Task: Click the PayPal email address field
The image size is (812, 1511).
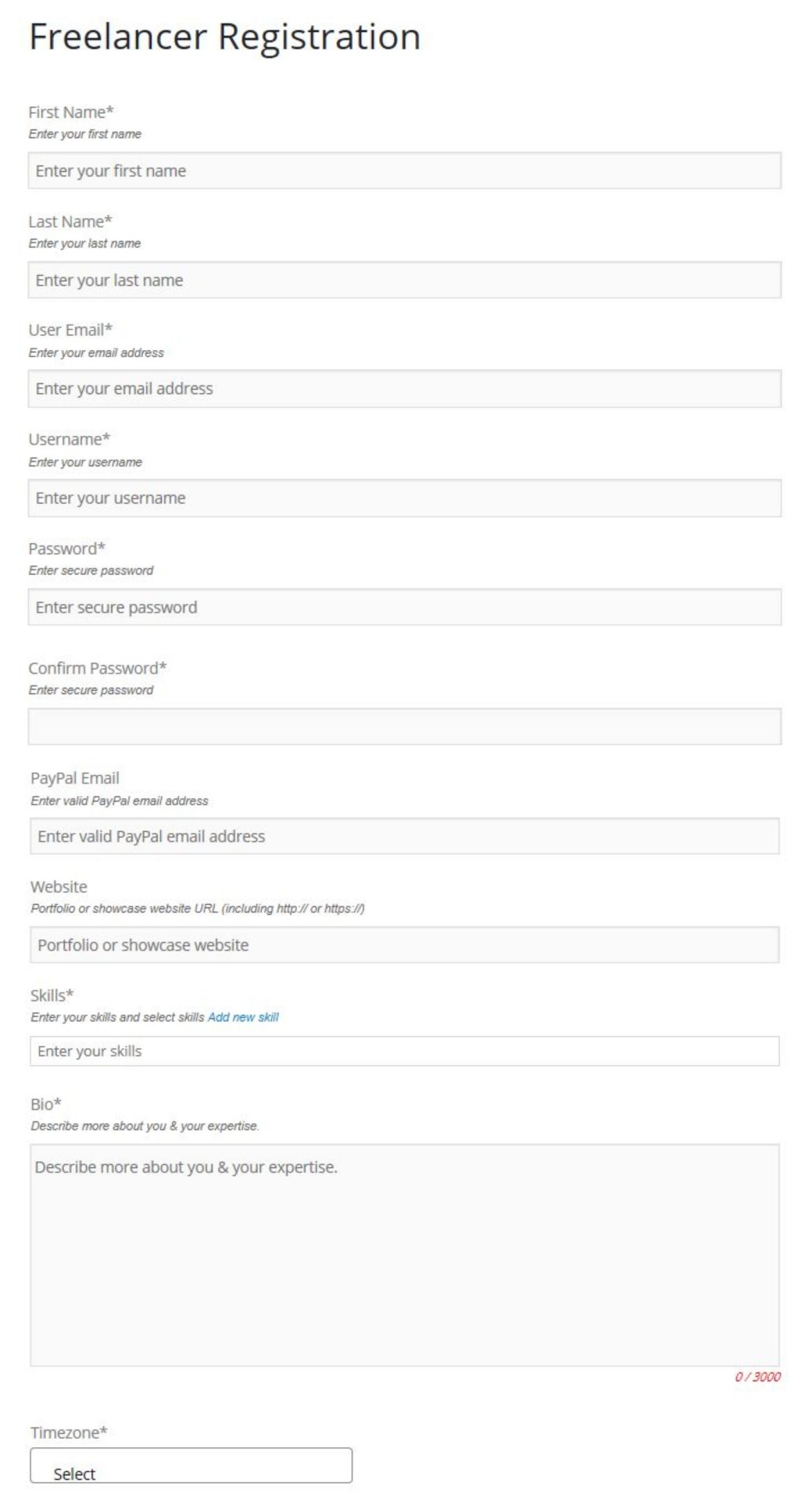Action: (x=404, y=836)
